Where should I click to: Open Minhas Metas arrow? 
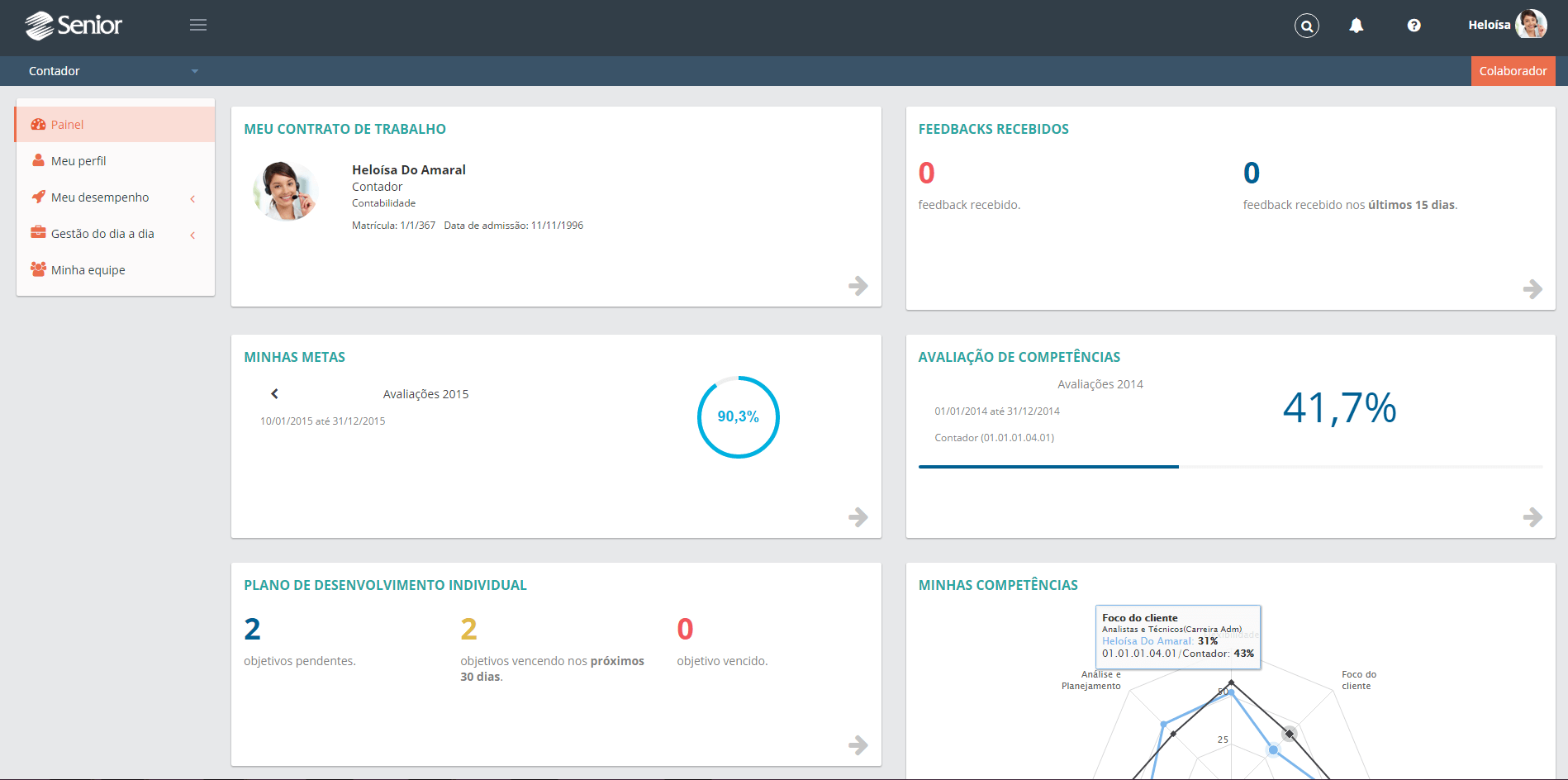858,517
